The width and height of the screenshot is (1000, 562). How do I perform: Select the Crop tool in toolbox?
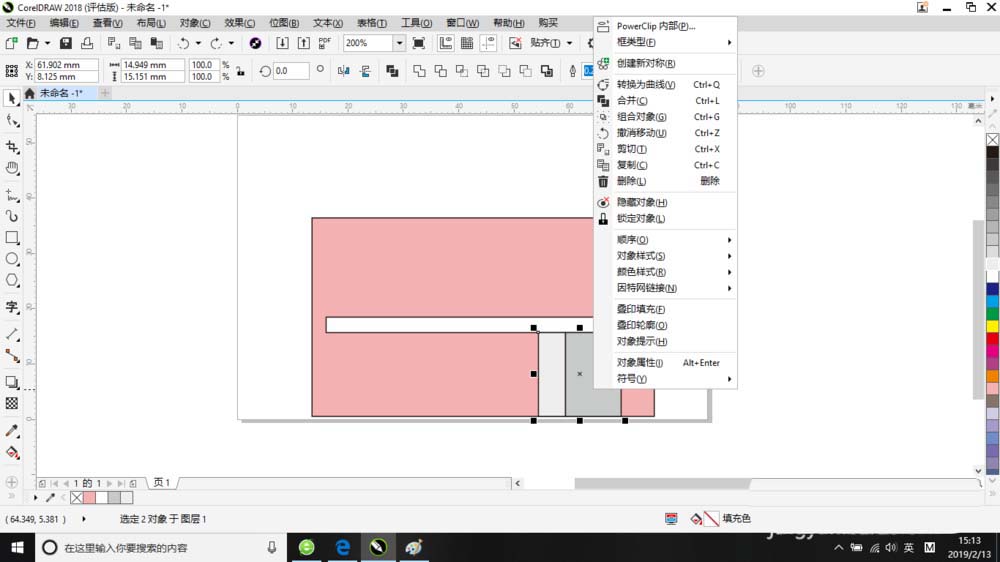(x=12, y=147)
